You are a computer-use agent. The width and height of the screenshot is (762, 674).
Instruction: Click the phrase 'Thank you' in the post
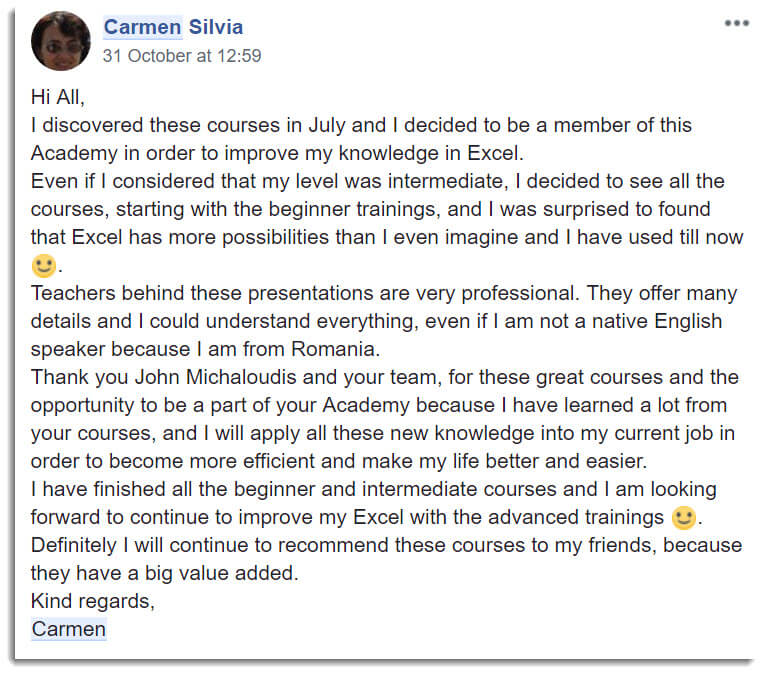[x=80, y=377]
